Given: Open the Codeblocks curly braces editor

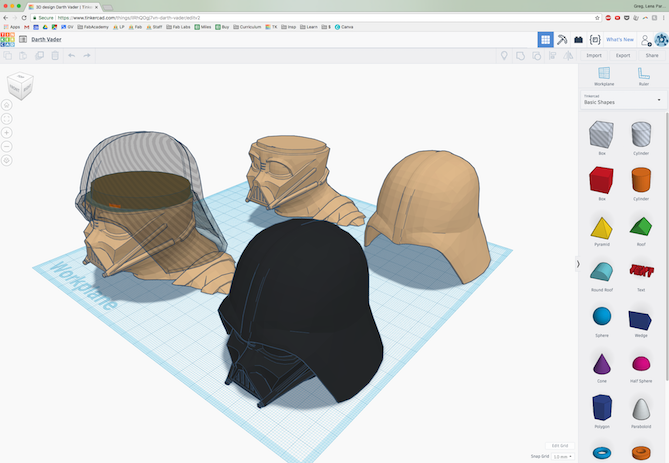Looking at the screenshot, I should click(x=595, y=40).
